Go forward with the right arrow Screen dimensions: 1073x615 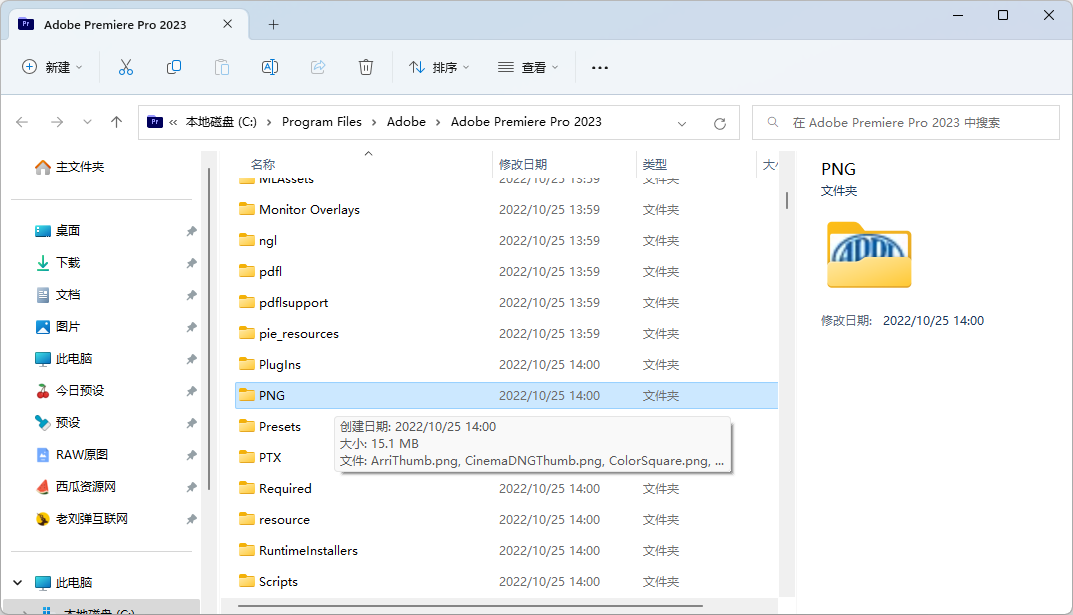[57, 122]
